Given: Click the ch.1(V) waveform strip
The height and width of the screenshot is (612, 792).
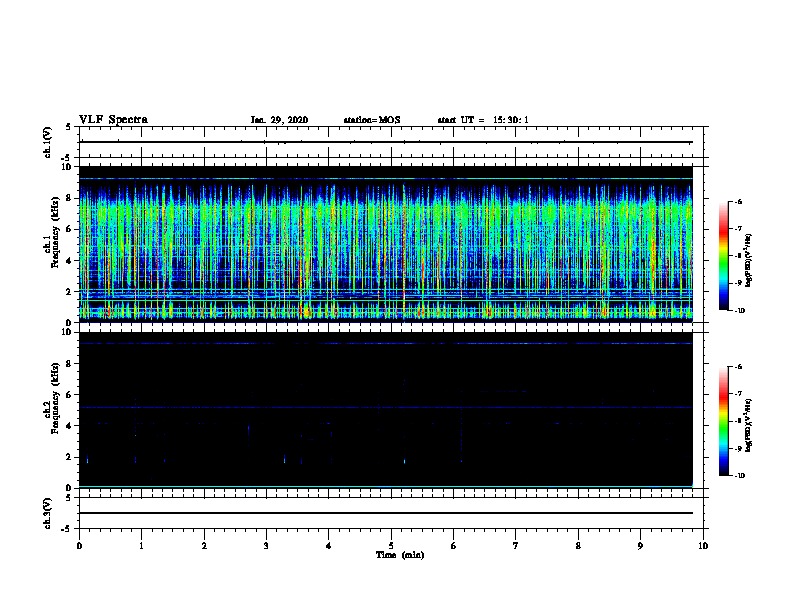Looking at the screenshot, I should (x=391, y=142).
